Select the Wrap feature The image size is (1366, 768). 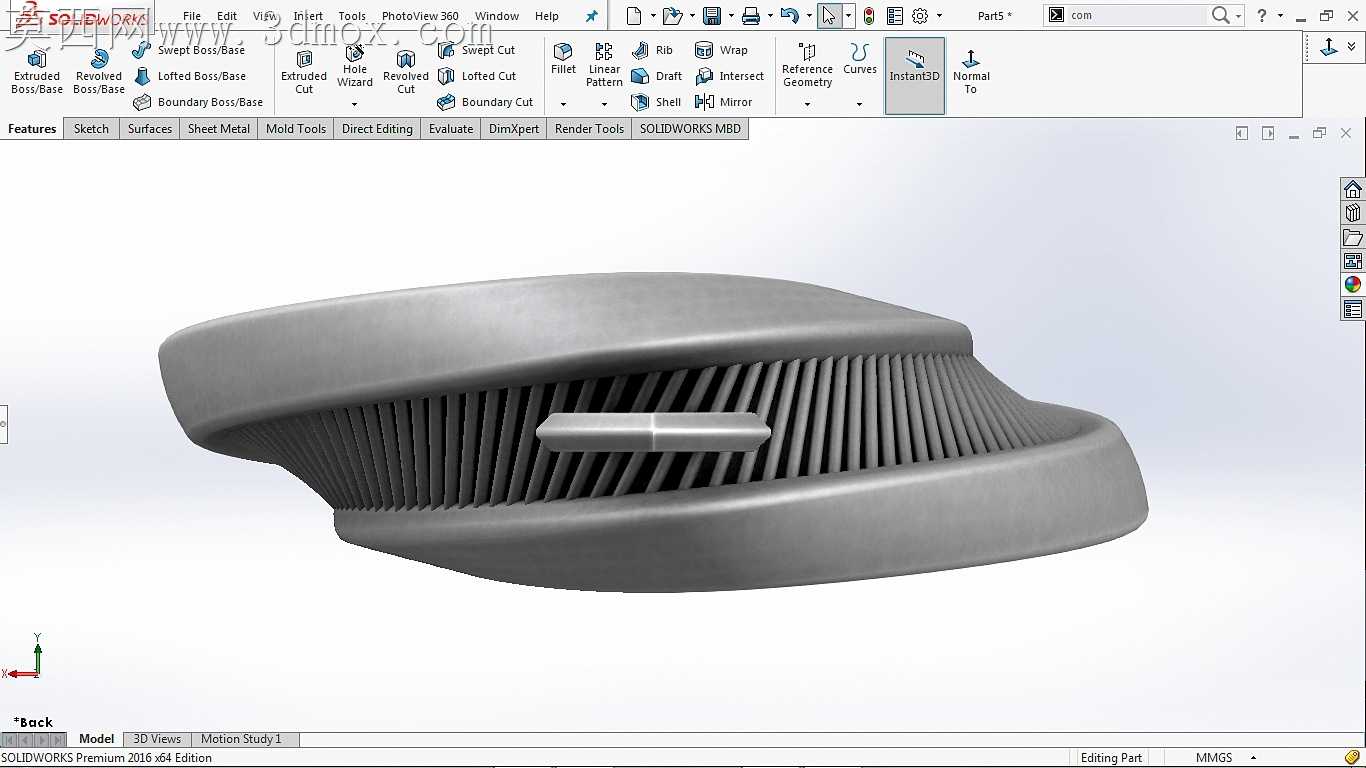pyautogui.click(x=721, y=50)
